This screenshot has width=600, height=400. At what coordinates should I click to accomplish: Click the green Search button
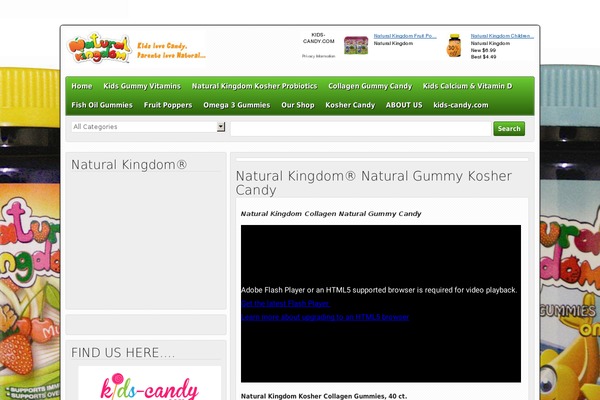coord(509,129)
